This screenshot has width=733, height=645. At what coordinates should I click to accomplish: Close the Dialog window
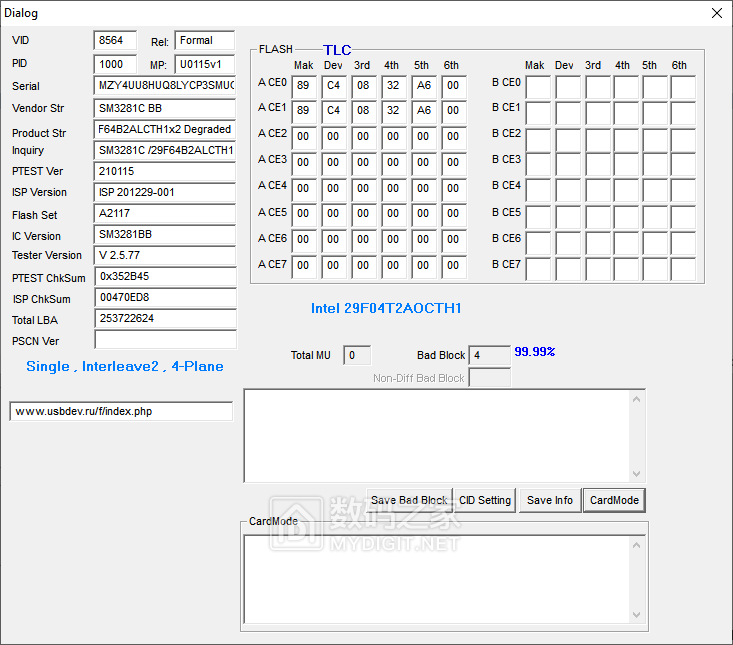[716, 13]
